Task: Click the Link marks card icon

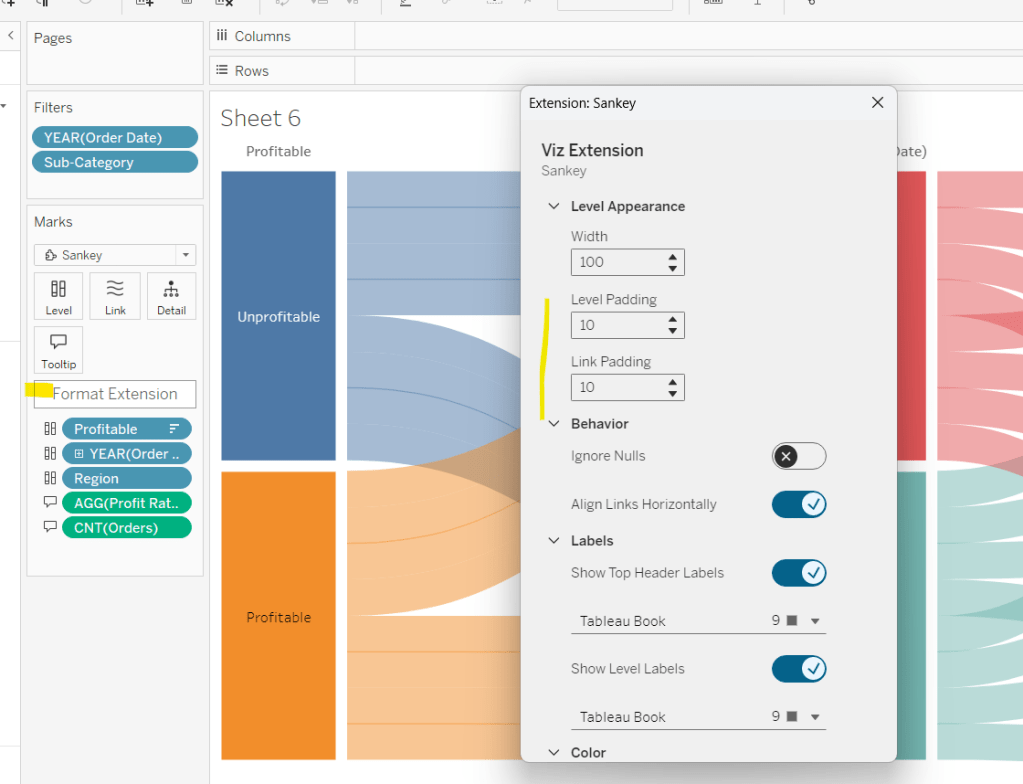Action: (x=115, y=296)
